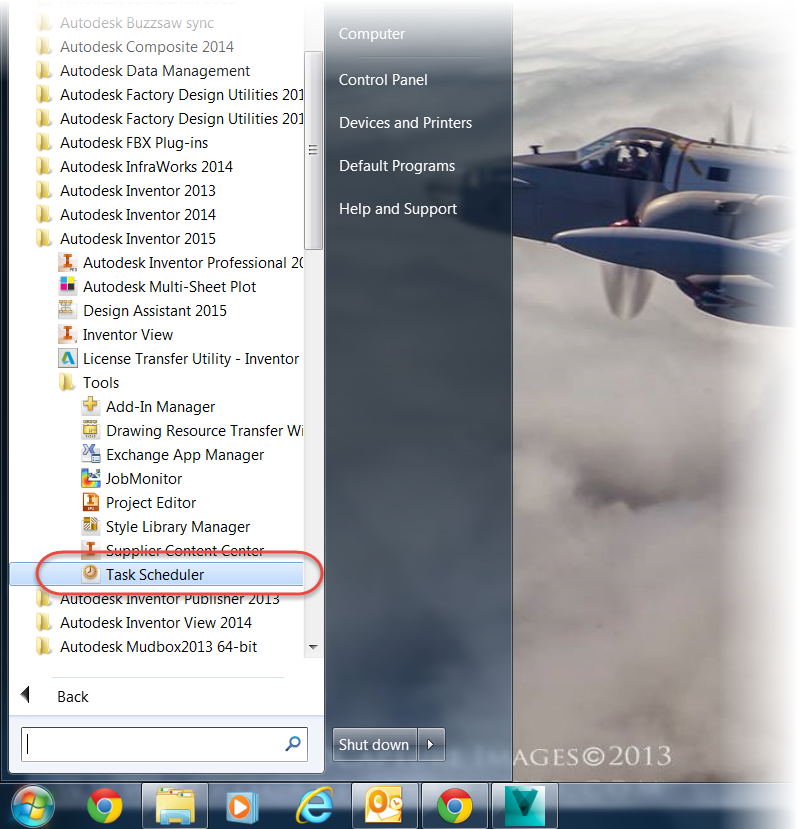Open Devices and Printers
The width and height of the screenshot is (798, 829).
click(x=406, y=123)
